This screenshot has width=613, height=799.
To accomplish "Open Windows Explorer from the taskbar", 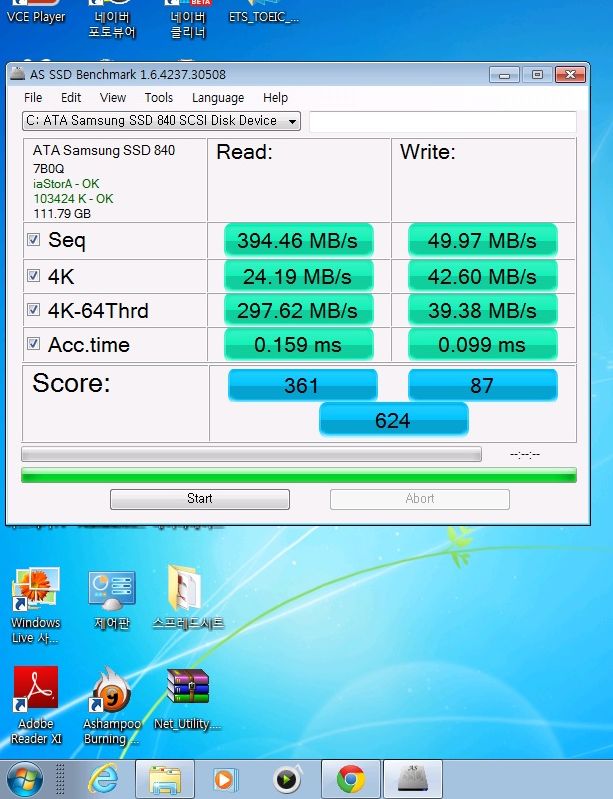I will 165,780.
